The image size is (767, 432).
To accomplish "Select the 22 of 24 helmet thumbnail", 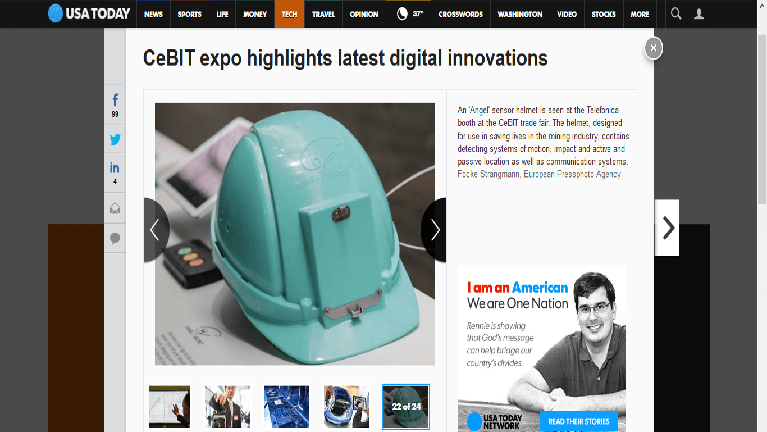I will click(406, 407).
